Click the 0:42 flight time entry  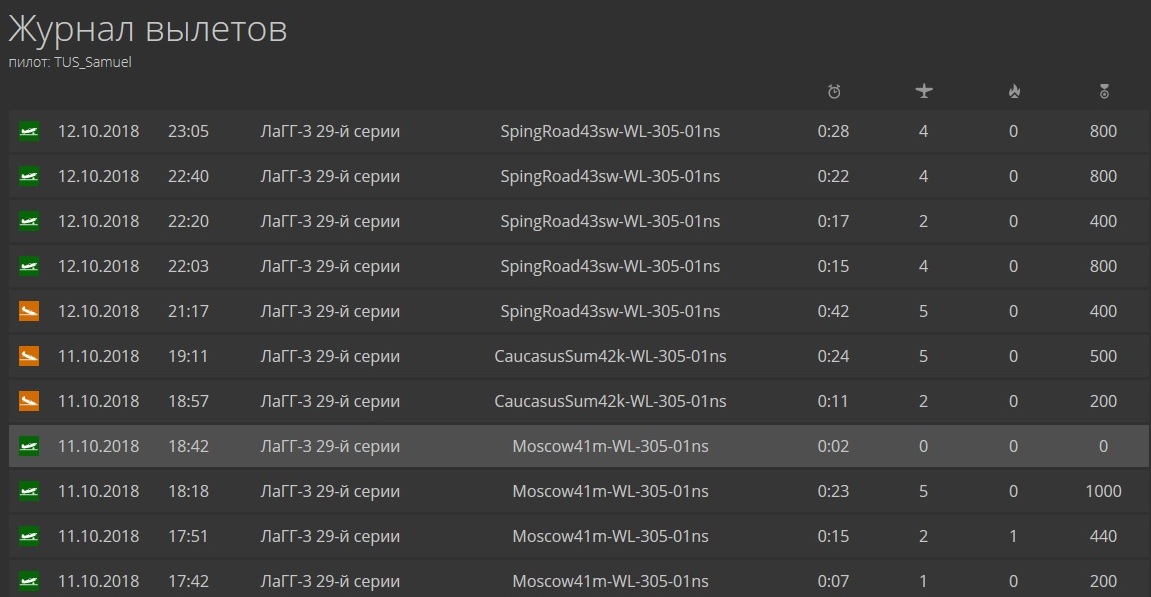(x=833, y=311)
